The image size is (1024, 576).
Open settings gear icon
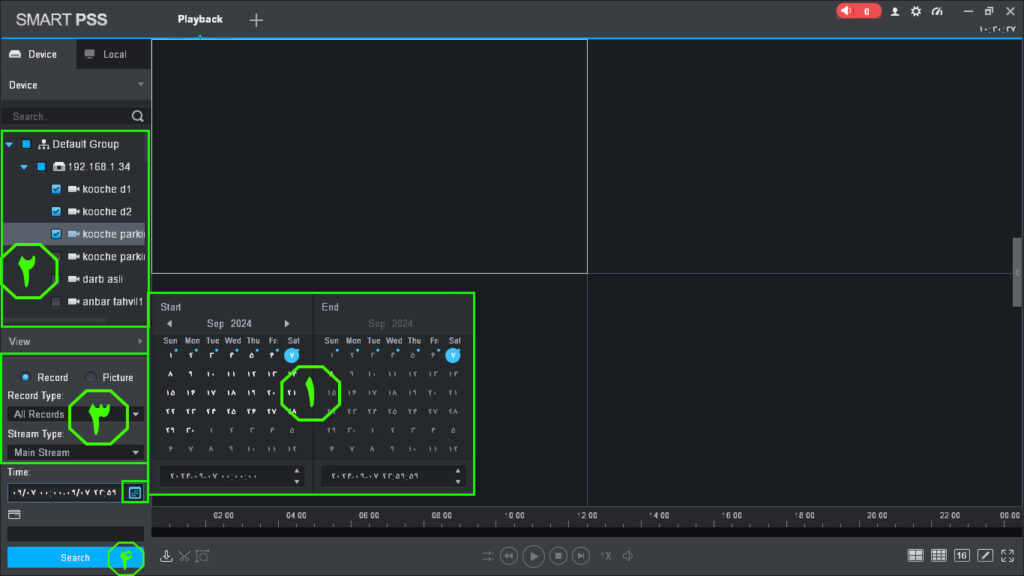pos(916,11)
